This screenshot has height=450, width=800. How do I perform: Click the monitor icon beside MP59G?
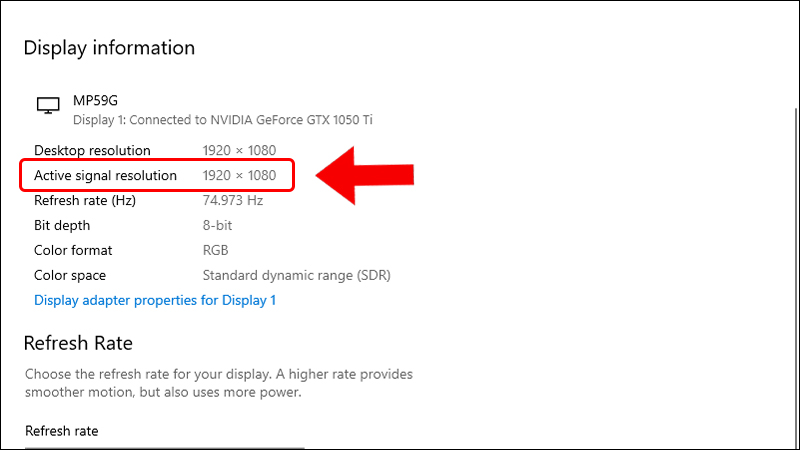tap(47, 105)
